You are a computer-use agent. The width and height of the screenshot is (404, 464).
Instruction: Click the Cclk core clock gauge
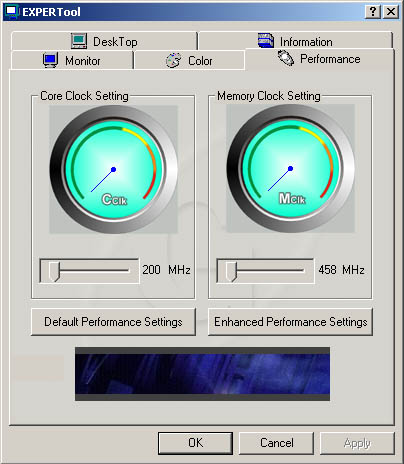(113, 169)
